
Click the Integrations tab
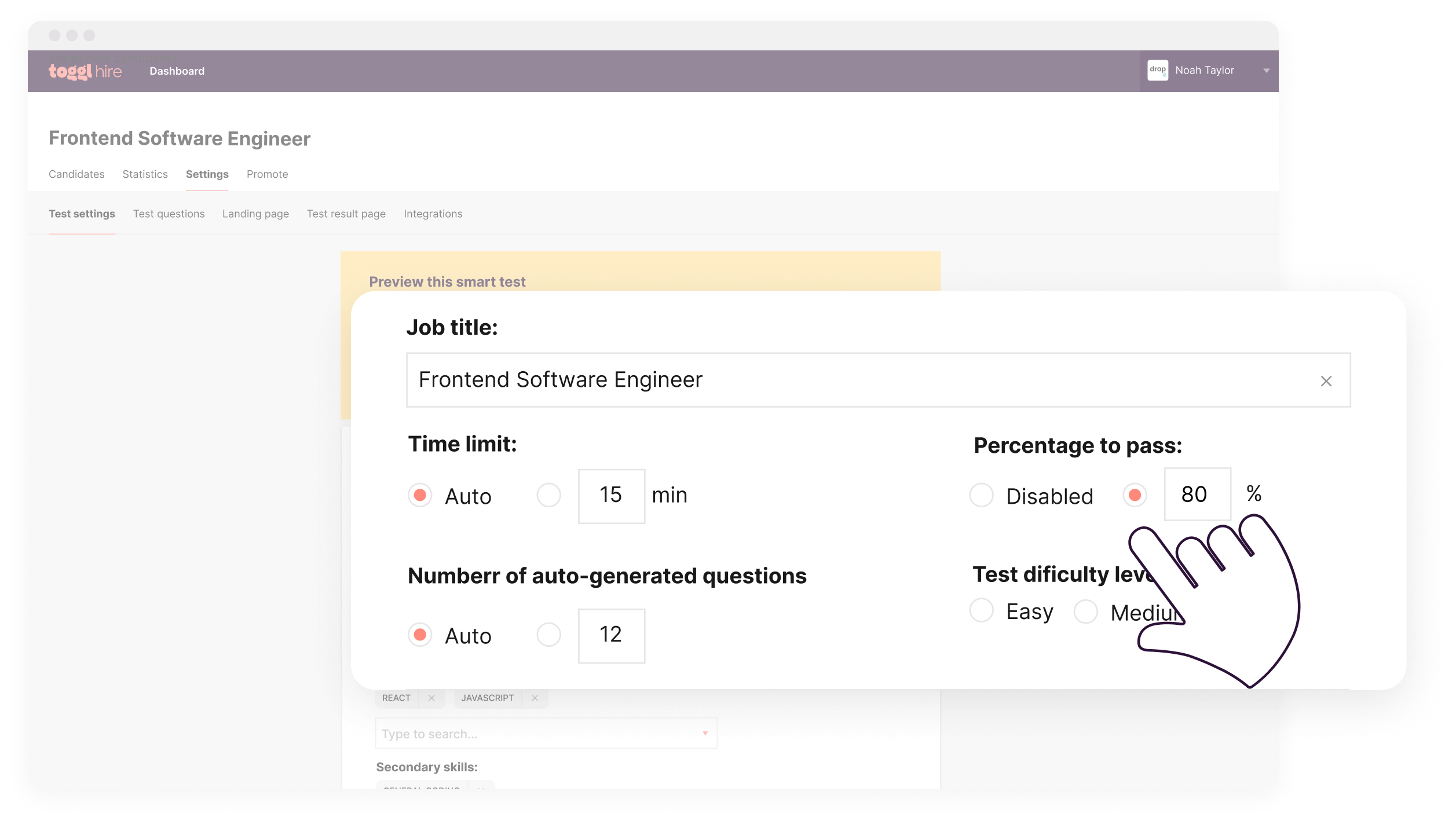(433, 213)
